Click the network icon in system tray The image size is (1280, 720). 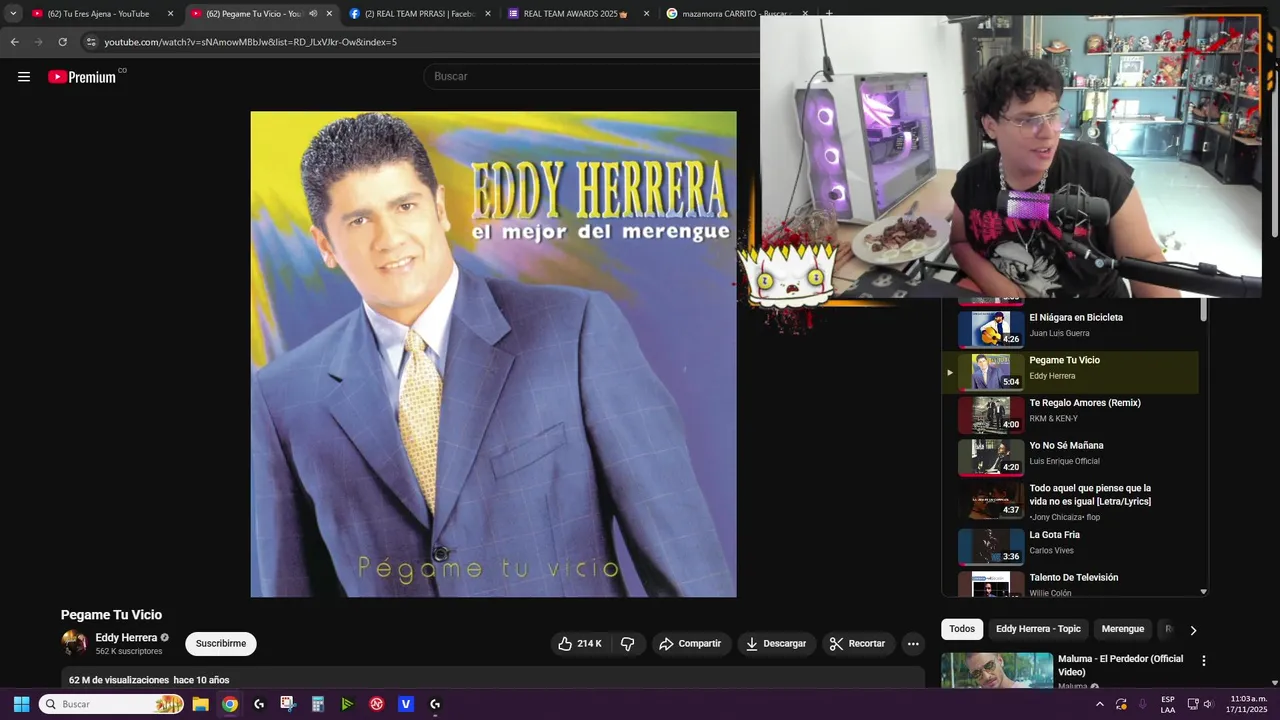pos(1192,704)
